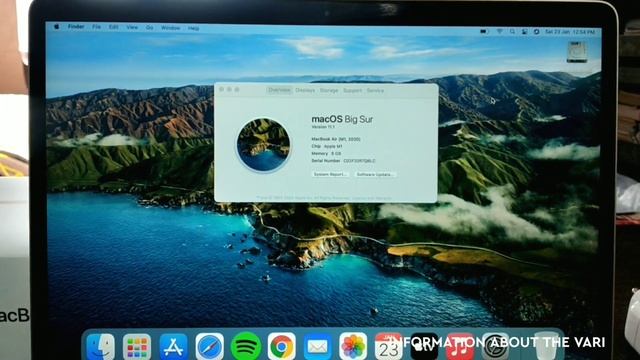Screen dimensions: 640x360
Task: Open the Apple menu
Action: click(57, 27)
